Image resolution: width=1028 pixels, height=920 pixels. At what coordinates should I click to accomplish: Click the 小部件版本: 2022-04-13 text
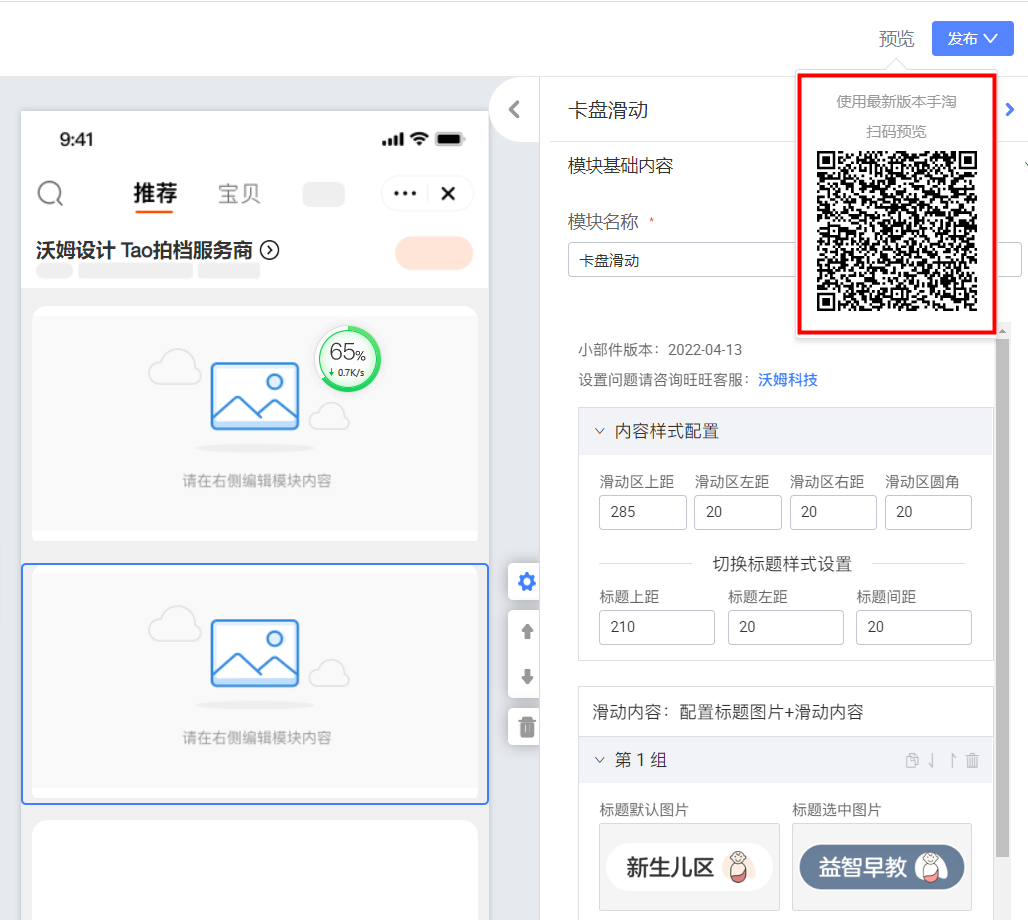(660, 350)
